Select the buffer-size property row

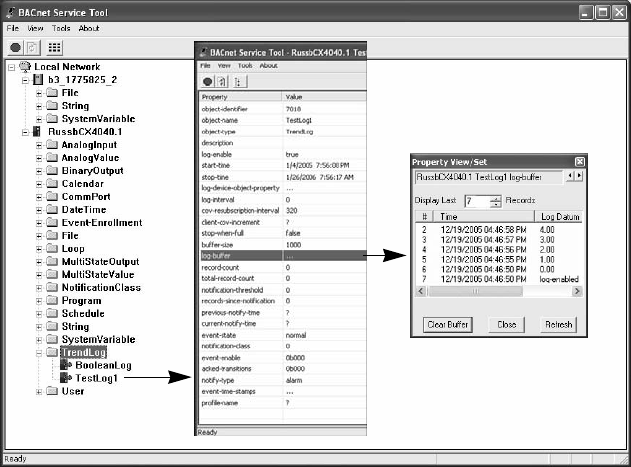click(283, 244)
